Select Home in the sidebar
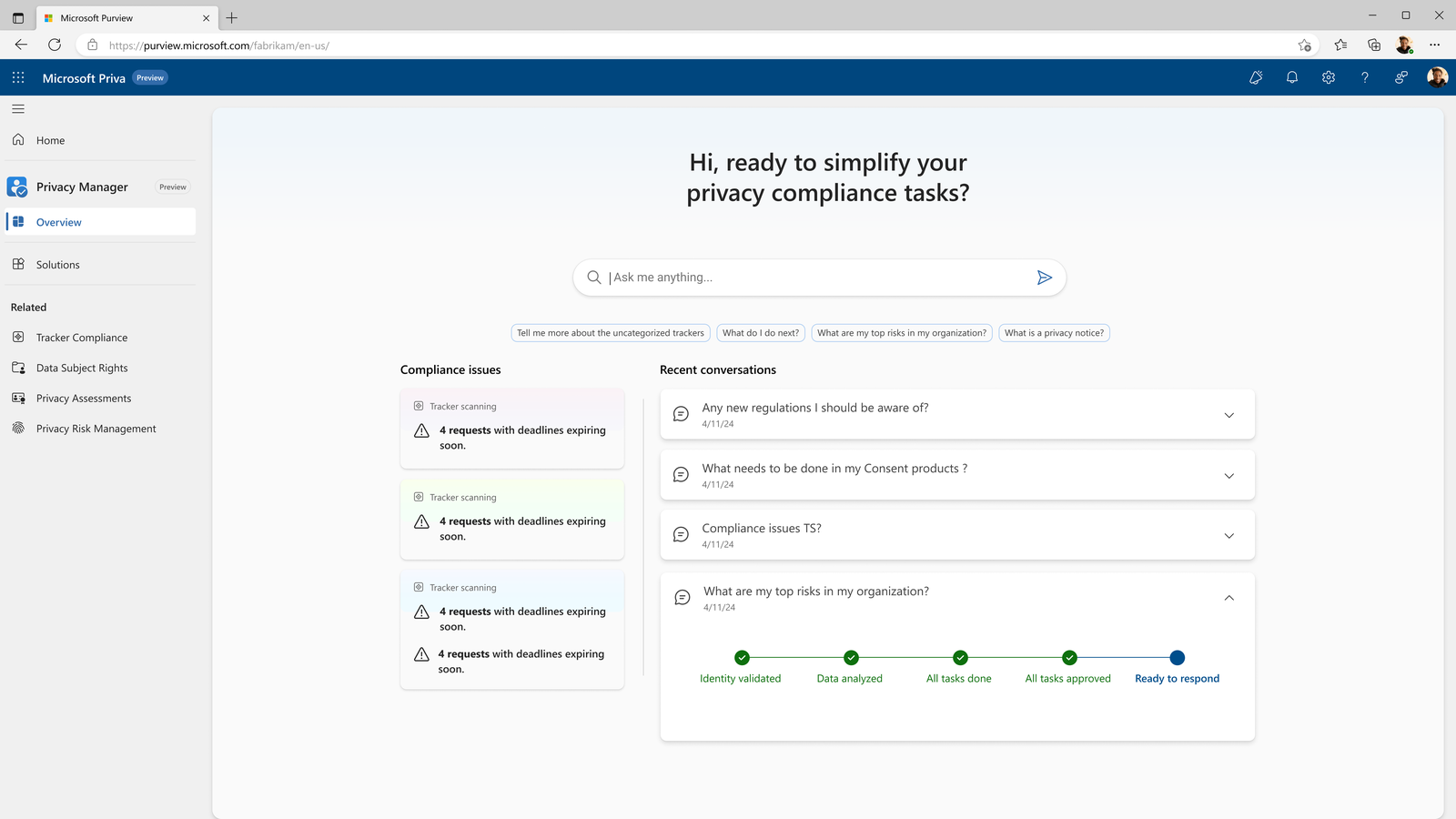Screen dimensions: 1456x819 [x=100, y=140]
